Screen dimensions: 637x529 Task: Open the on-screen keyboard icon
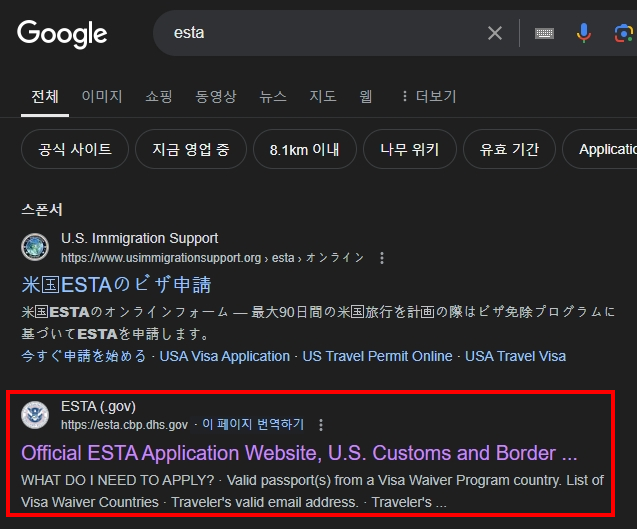click(544, 33)
